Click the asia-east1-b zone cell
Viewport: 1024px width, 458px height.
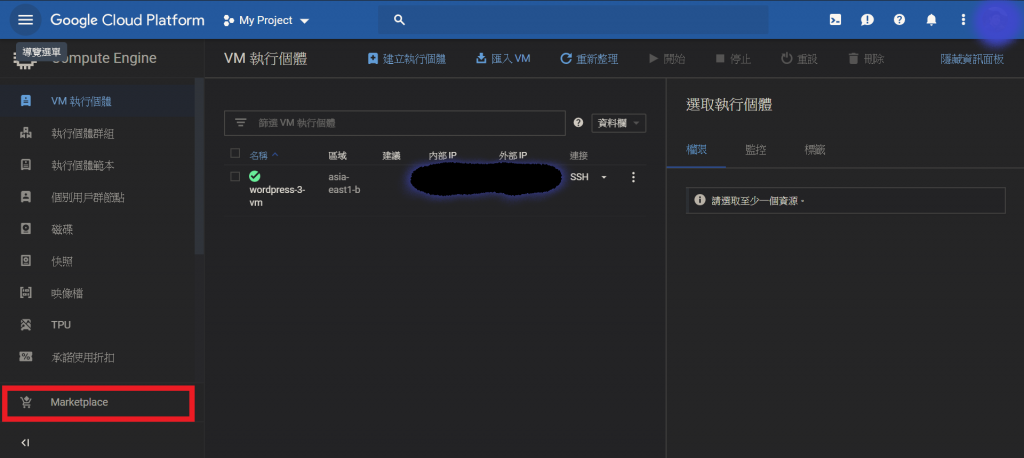(x=344, y=184)
